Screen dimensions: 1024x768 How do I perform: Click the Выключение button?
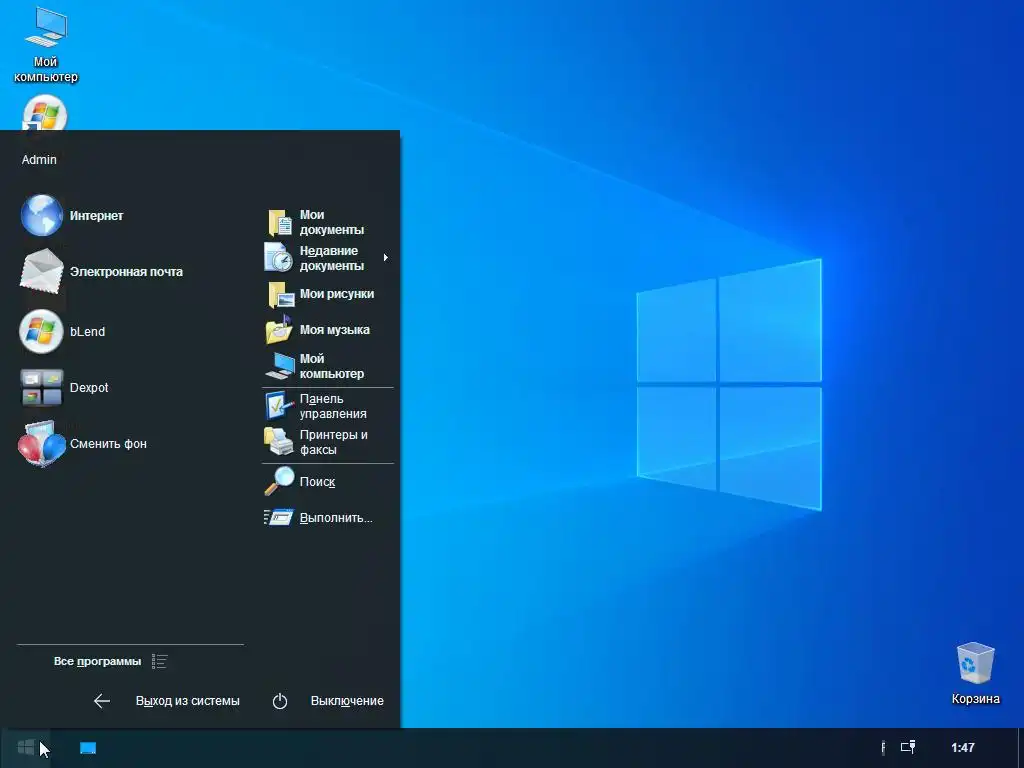coord(347,701)
